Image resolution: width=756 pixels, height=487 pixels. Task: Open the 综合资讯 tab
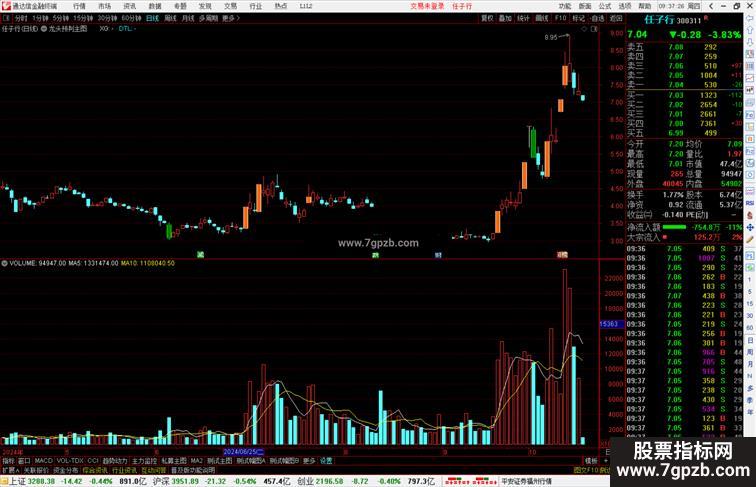(95, 470)
